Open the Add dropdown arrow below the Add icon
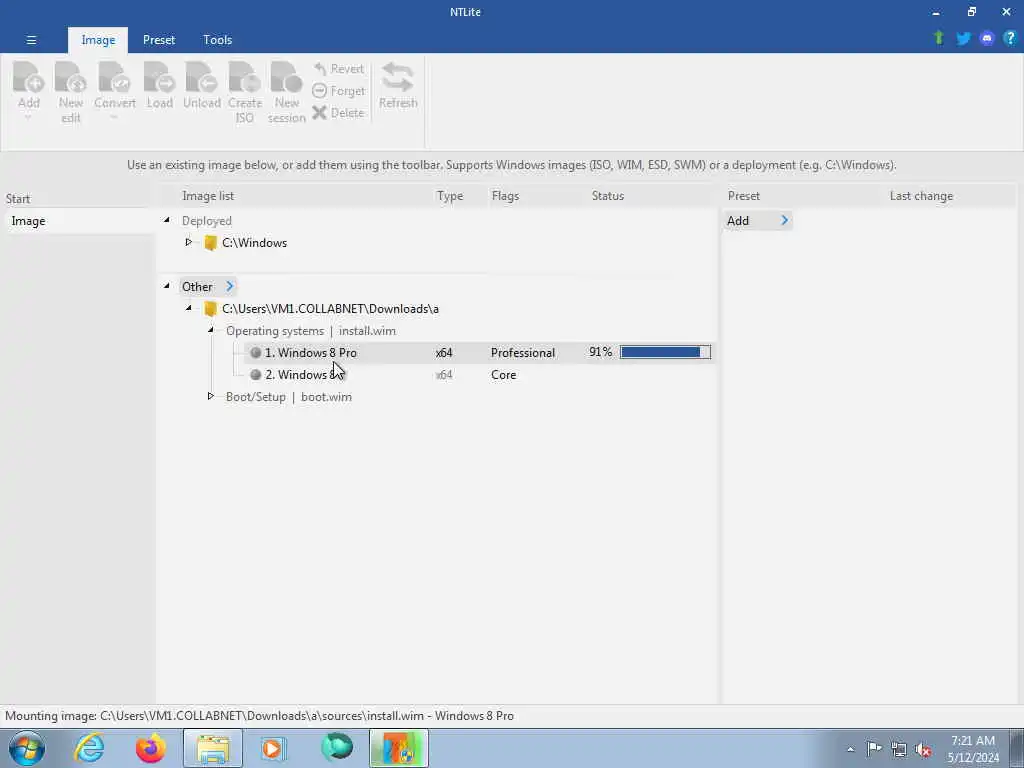This screenshot has height=768, width=1024. click(x=28, y=119)
